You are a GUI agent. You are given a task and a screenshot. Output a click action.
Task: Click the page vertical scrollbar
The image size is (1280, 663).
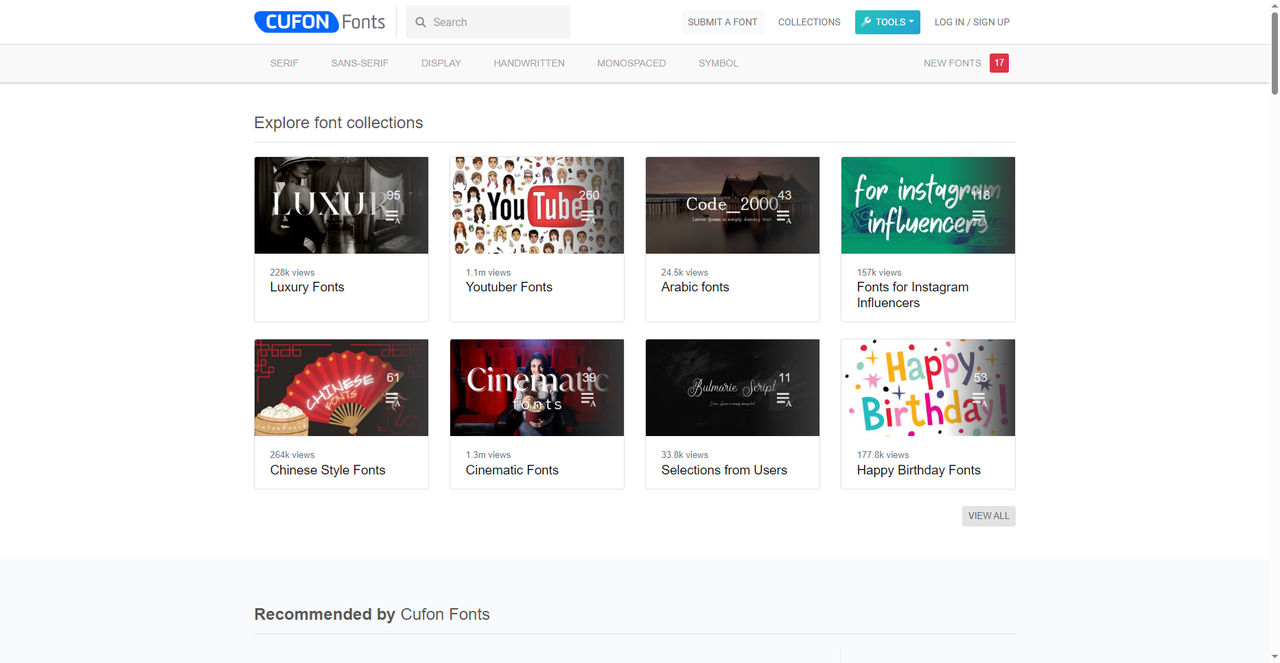pyautogui.click(x=1274, y=300)
